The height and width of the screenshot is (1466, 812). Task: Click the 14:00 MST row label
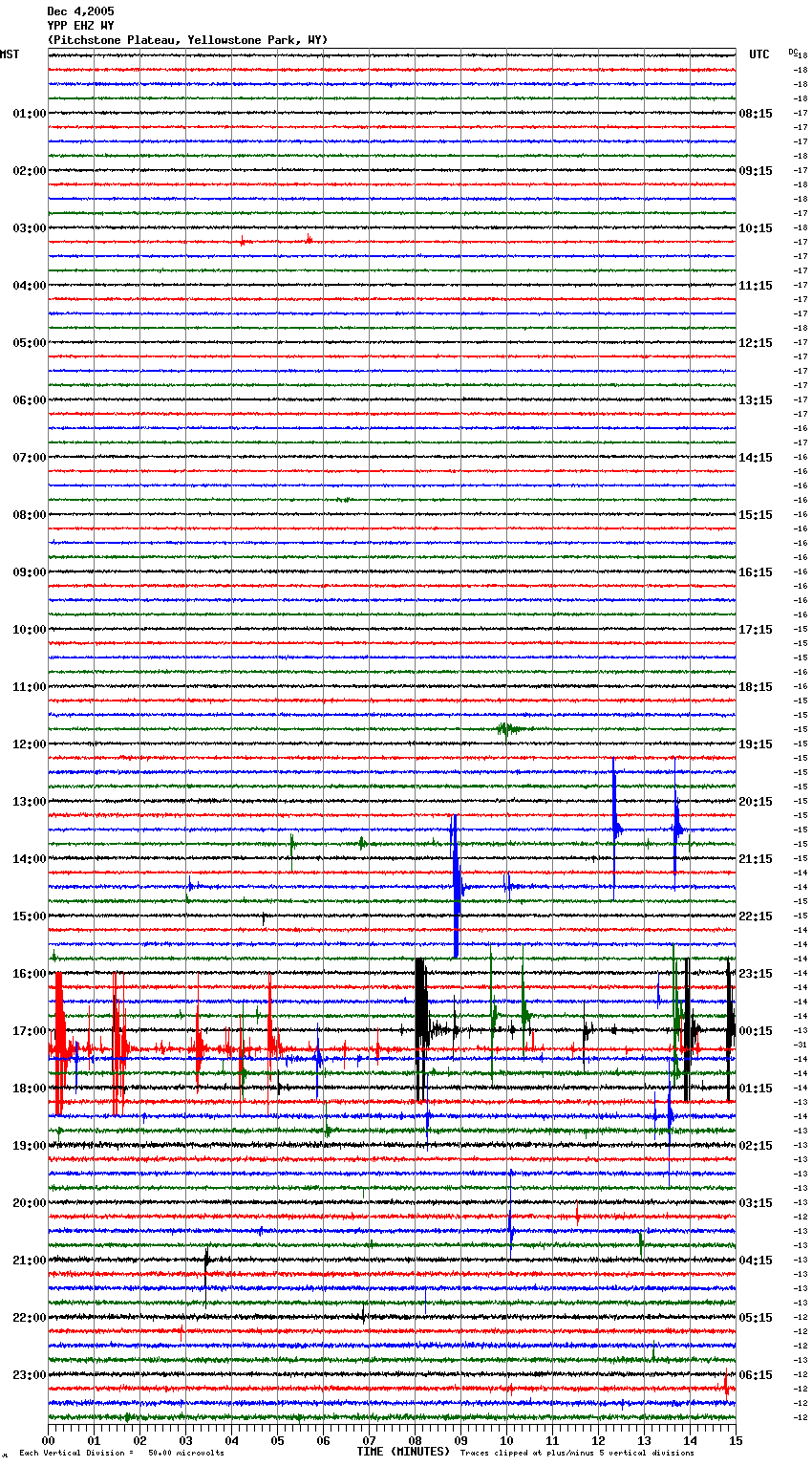click(30, 859)
